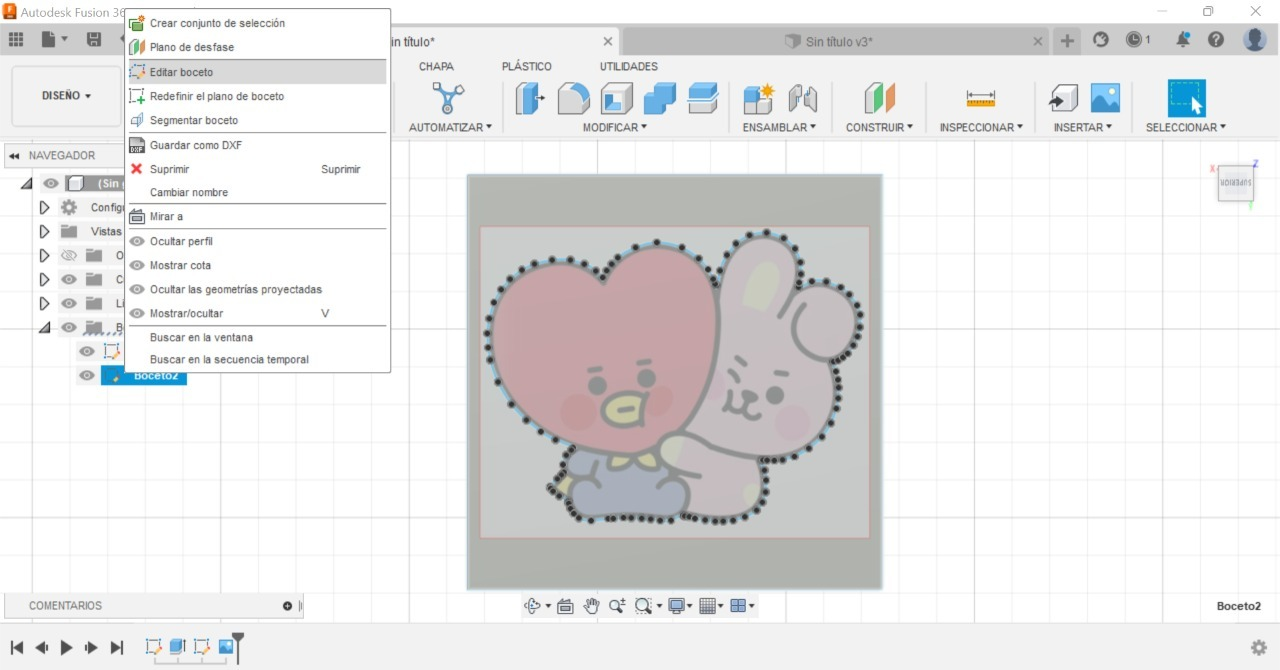Open the MODIFICAR dropdown menu

tap(615, 127)
